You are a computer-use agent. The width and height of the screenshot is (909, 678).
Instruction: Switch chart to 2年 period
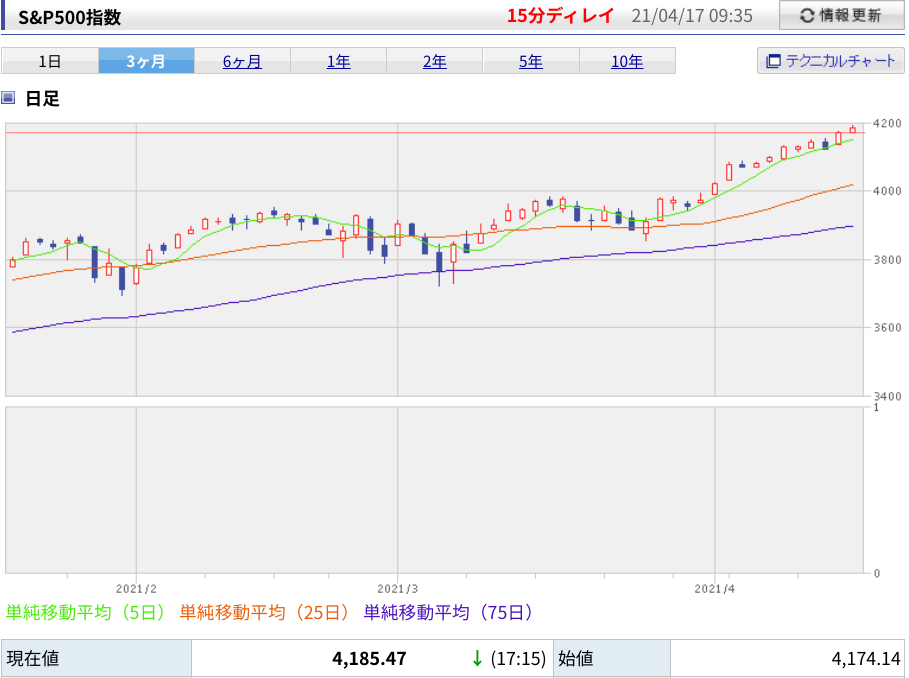(434, 61)
